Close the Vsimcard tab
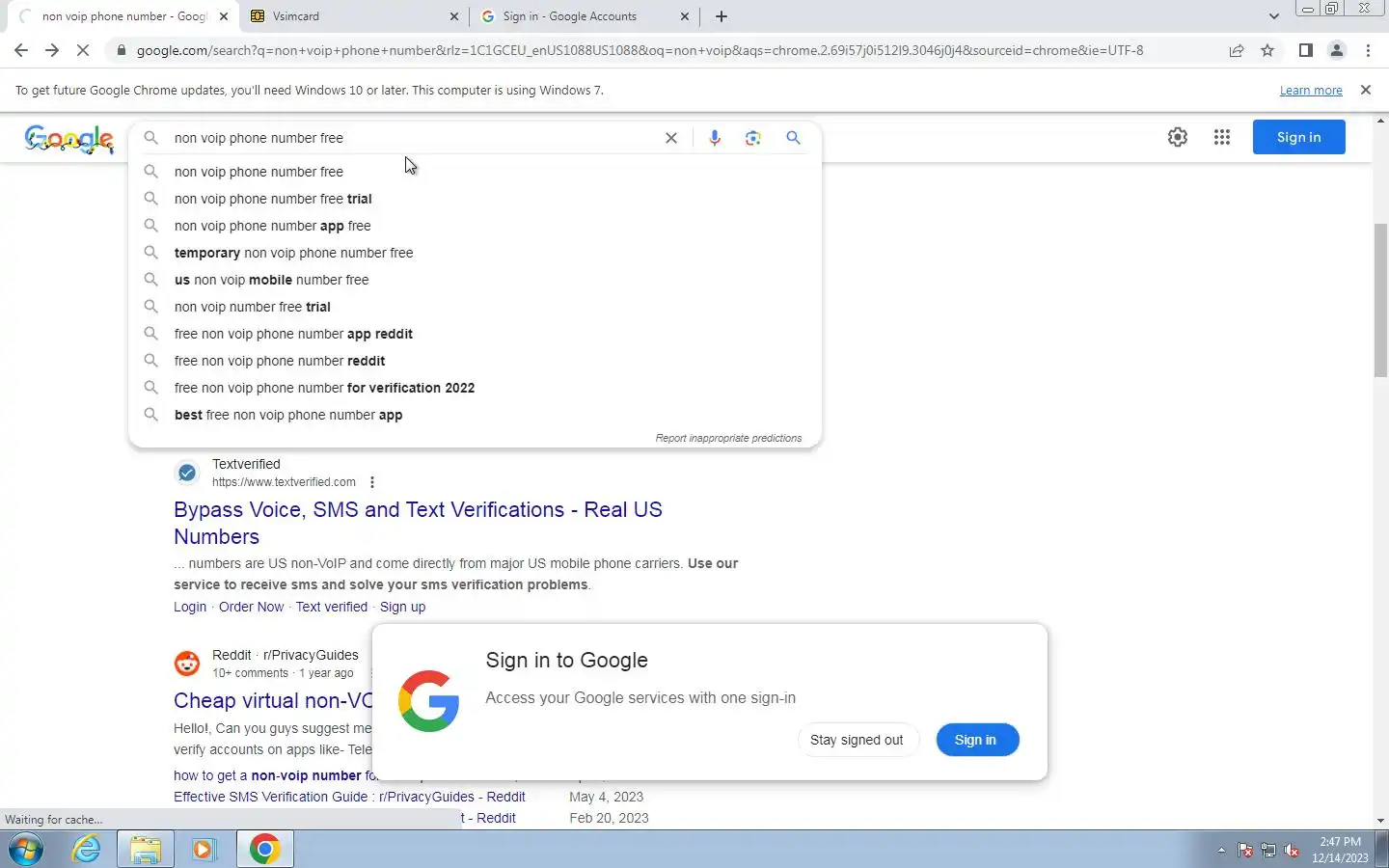1389x868 pixels. click(454, 16)
